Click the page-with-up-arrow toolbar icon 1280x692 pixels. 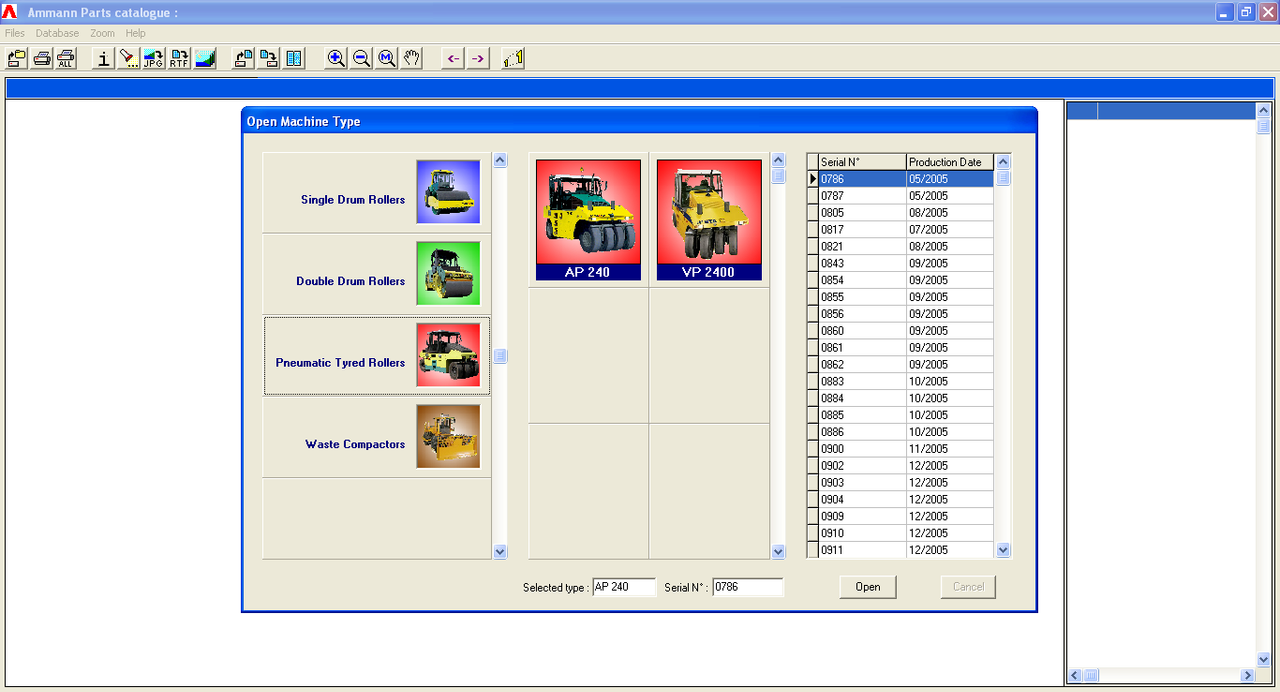(x=243, y=58)
